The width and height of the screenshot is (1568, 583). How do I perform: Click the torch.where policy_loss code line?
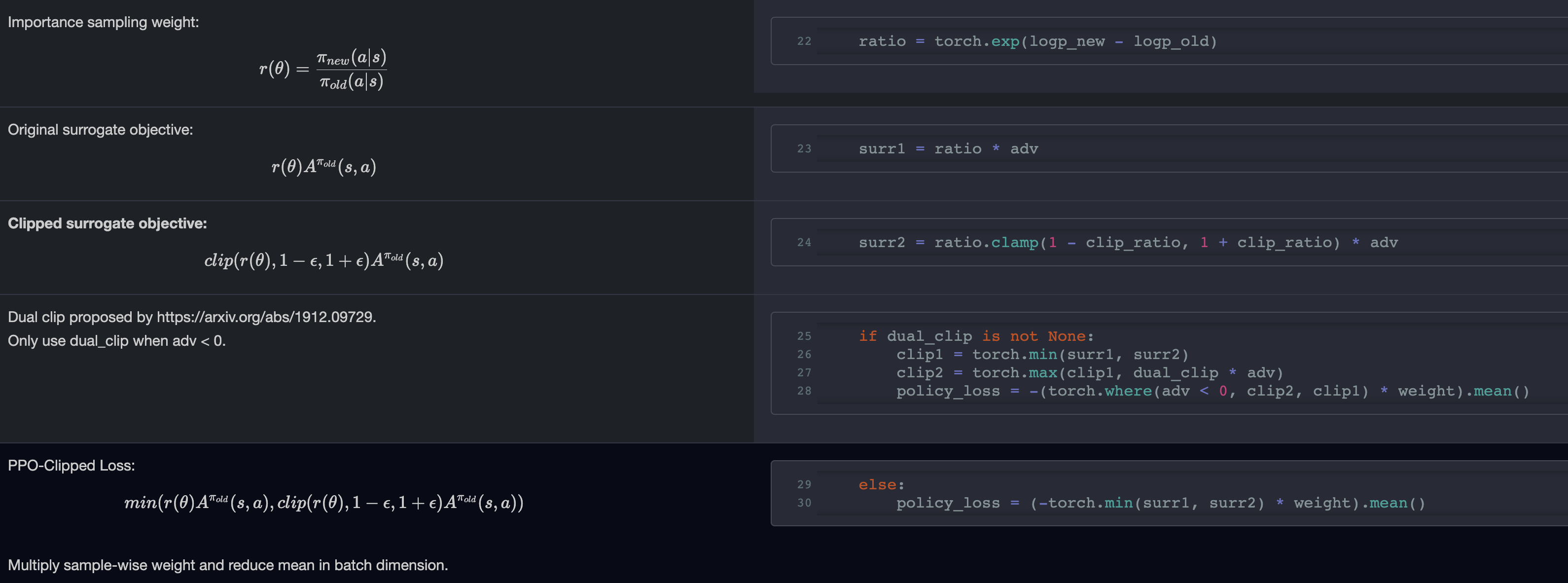tap(1212, 391)
